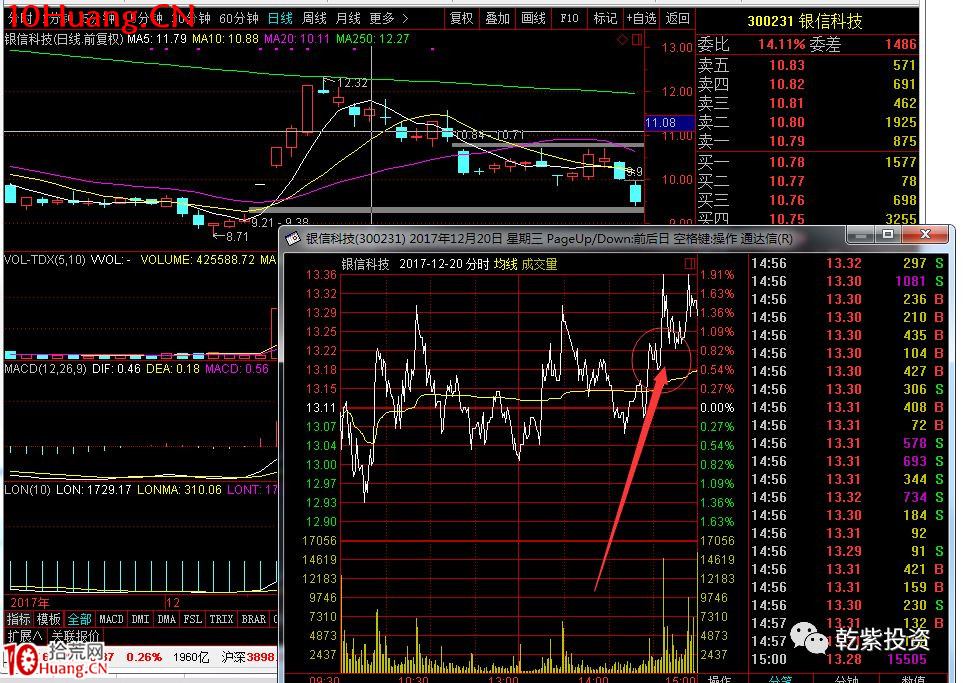Select the 日线 daily chart tab
This screenshot has height=683, width=963.
[x=280, y=18]
